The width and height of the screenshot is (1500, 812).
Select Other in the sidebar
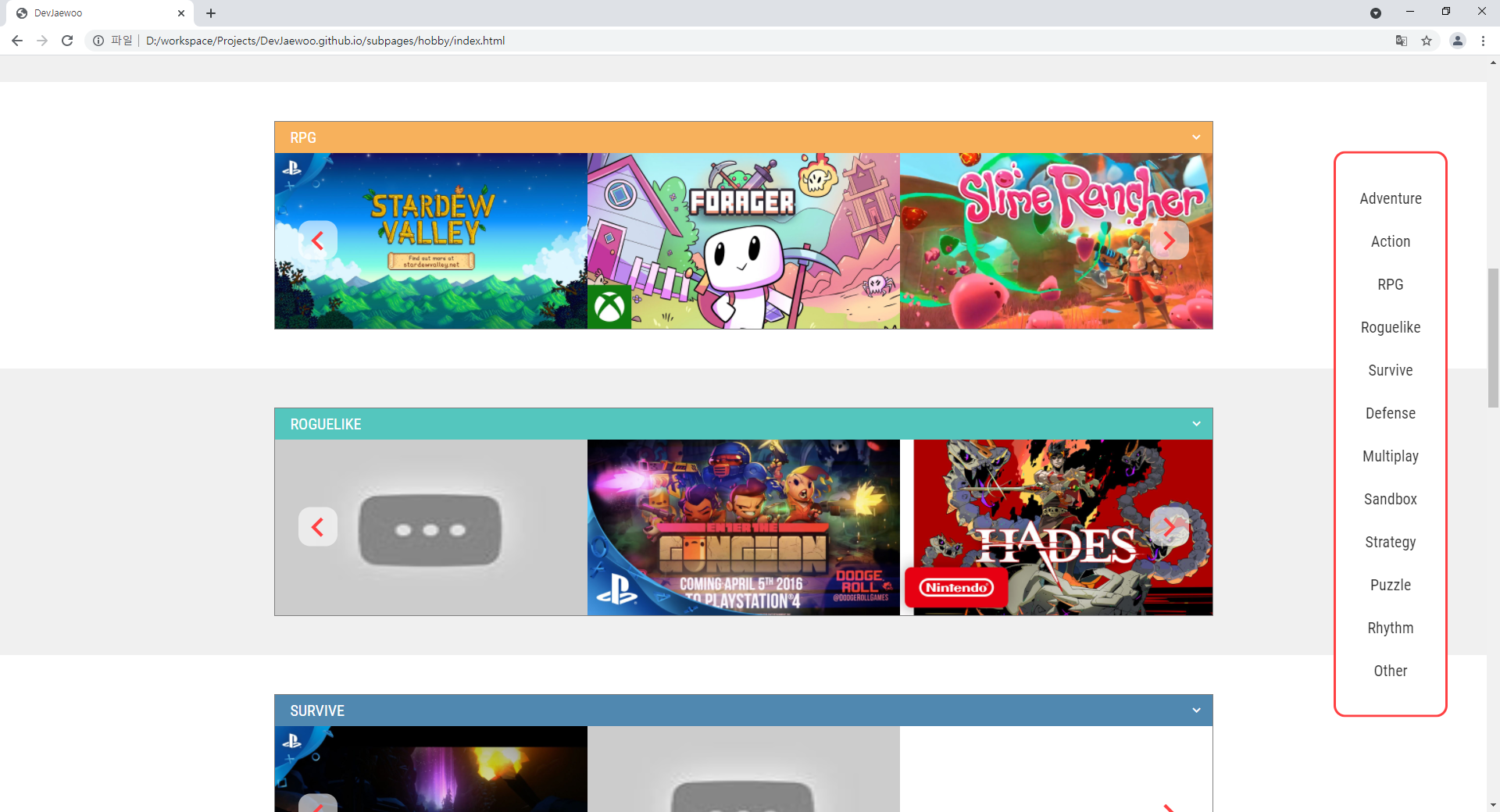[x=1391, y=671]
